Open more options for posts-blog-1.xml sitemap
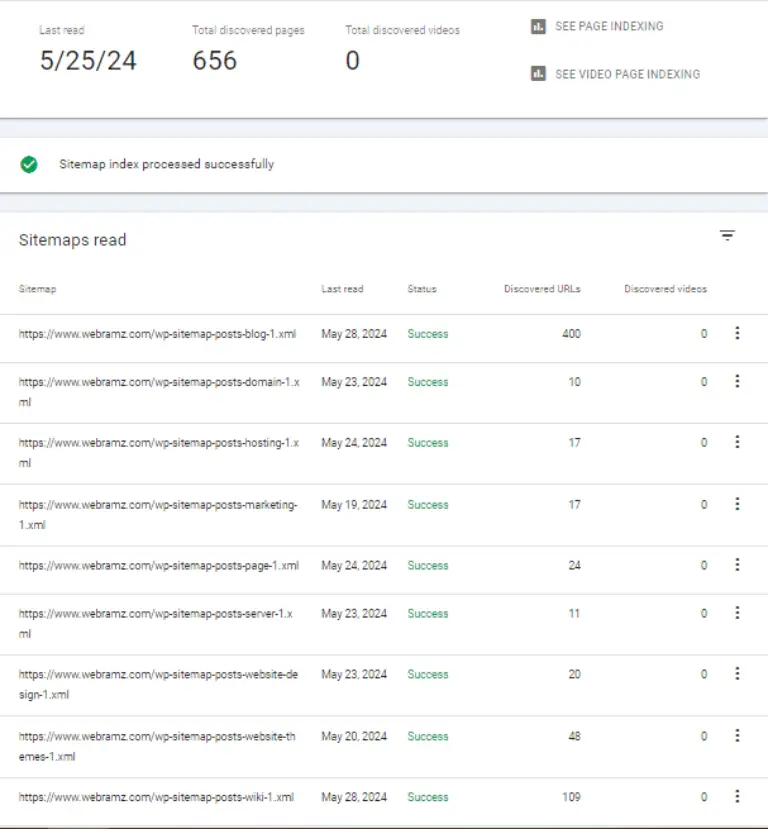Screen dimensions: 768x829 737,333
